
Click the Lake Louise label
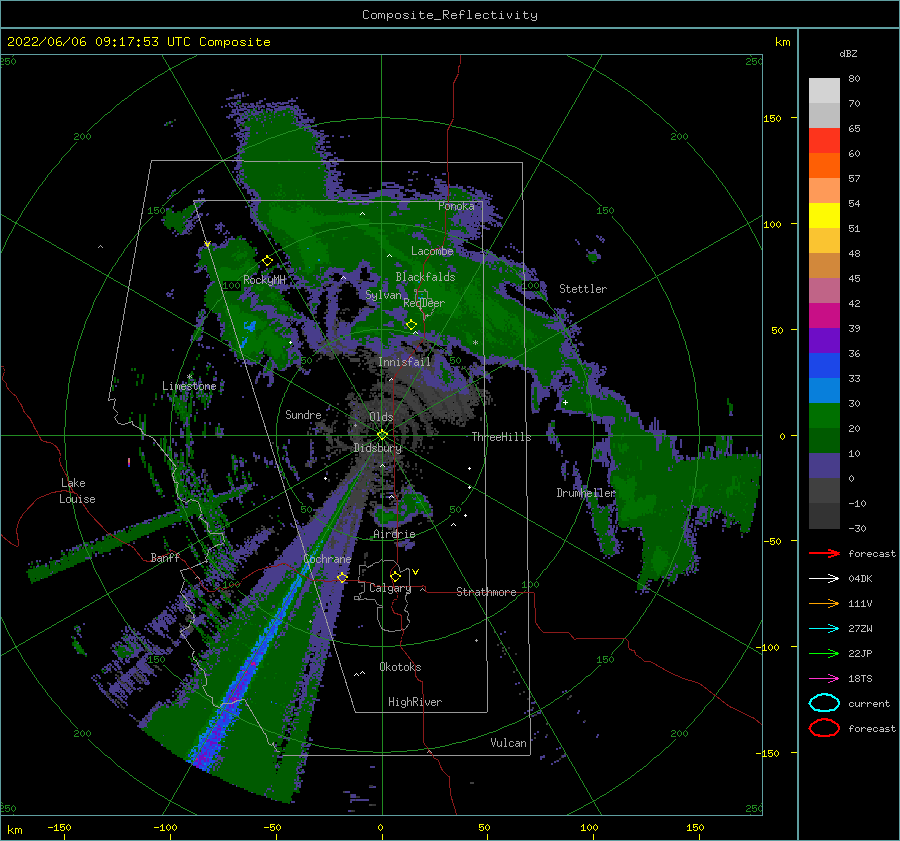[x=77, y=491]
